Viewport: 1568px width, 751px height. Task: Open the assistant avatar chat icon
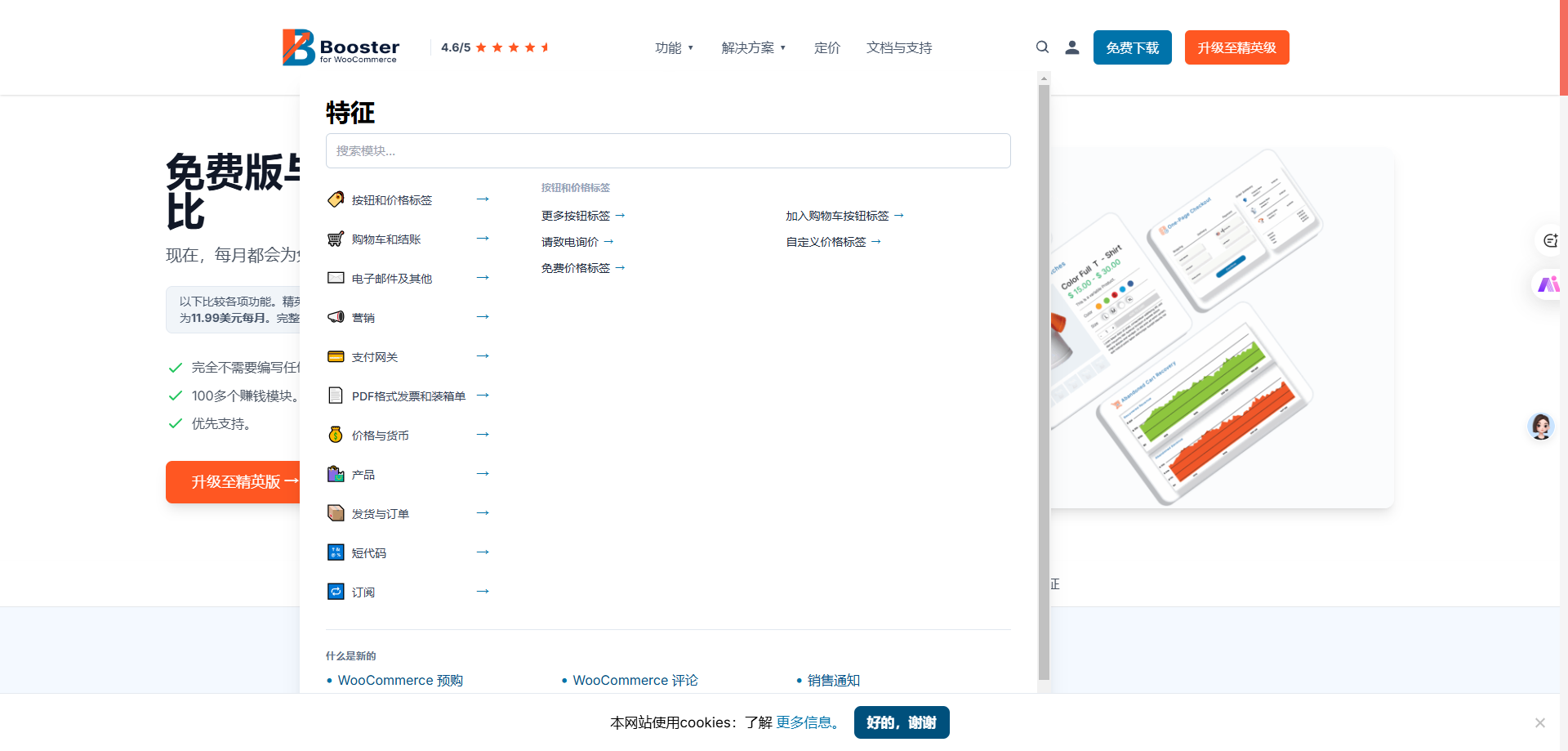click(1540, 426)
